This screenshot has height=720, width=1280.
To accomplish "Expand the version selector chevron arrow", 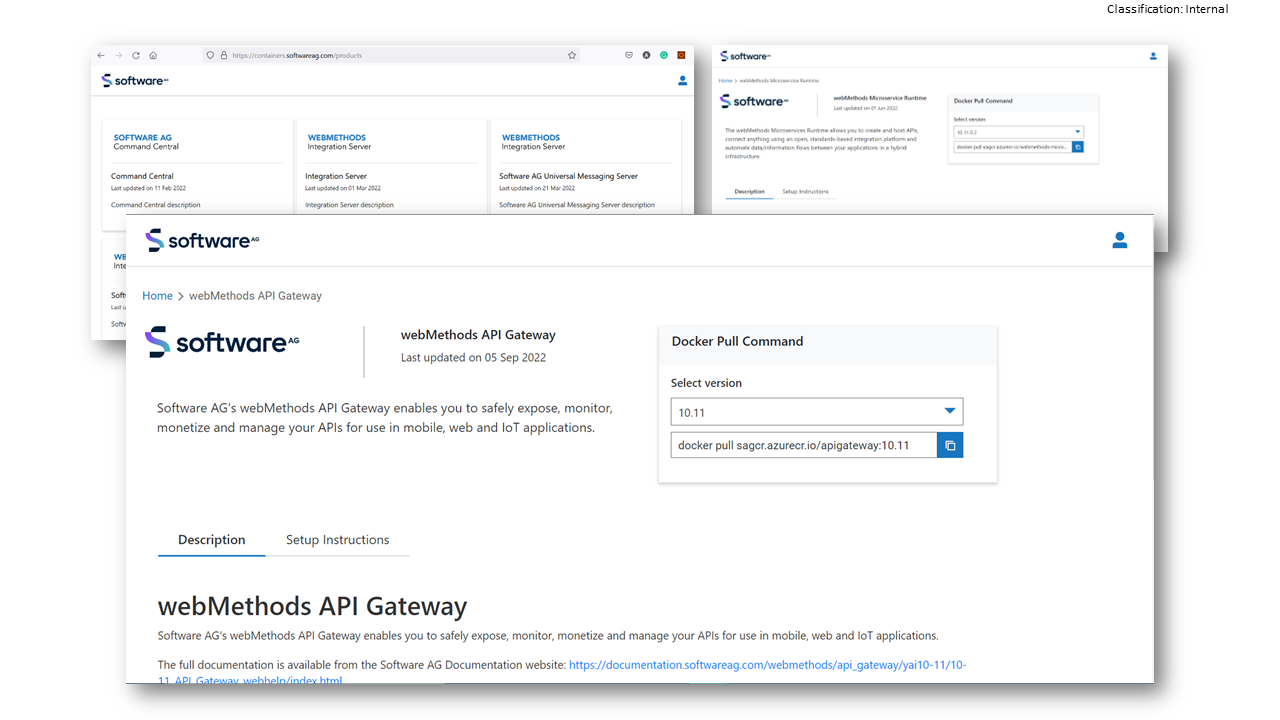I will [949, 411].
